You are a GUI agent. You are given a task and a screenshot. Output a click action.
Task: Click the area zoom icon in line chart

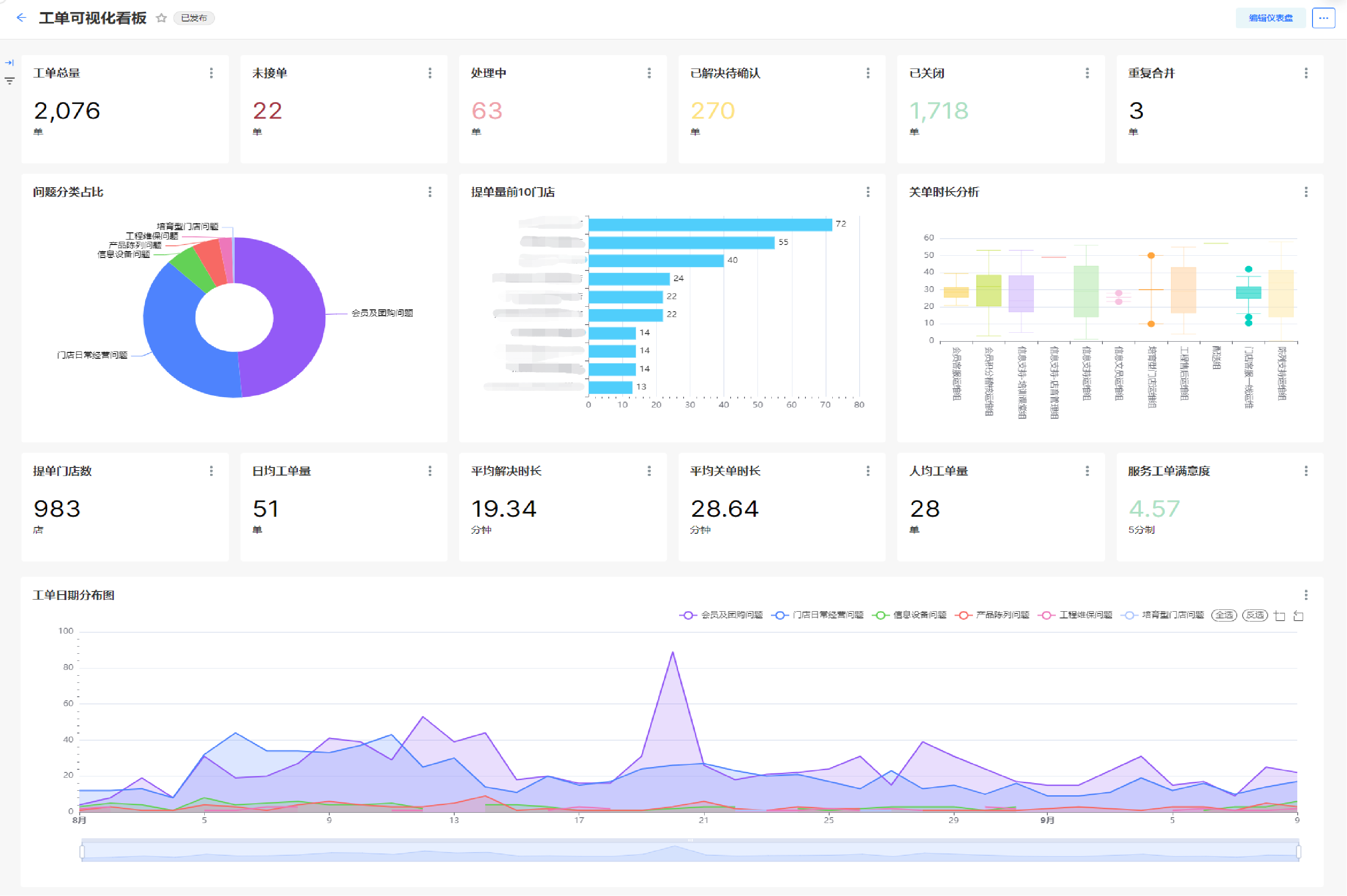click(x=1279, y=616)
